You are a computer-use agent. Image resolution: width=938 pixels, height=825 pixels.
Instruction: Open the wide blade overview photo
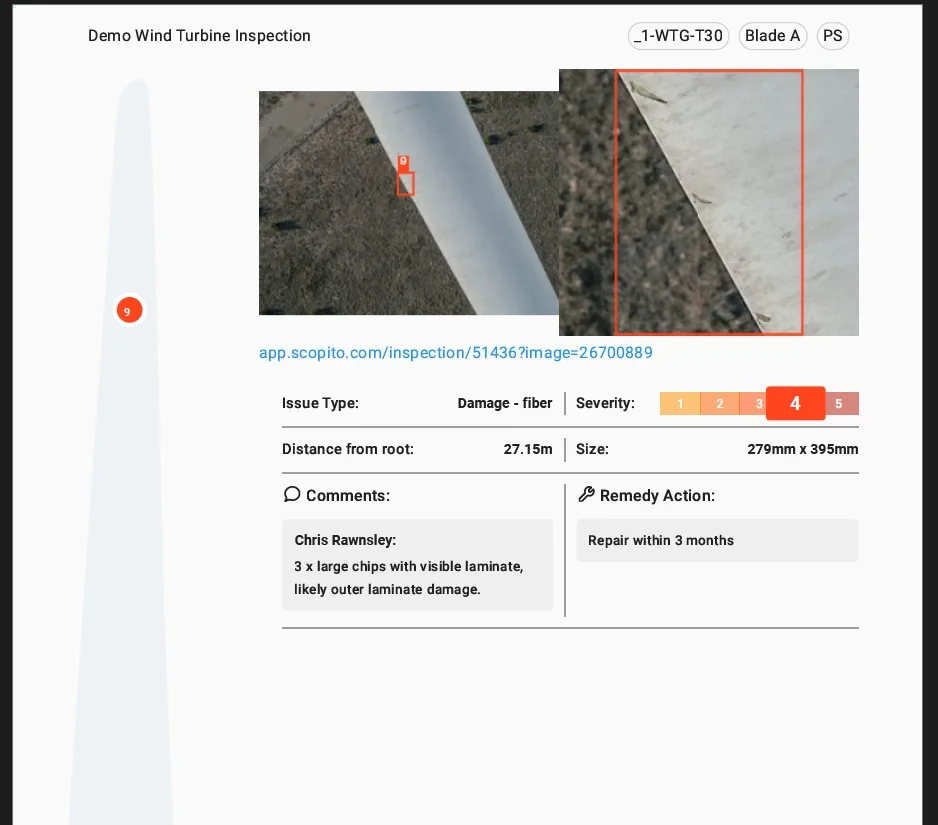tap(409, 203)
